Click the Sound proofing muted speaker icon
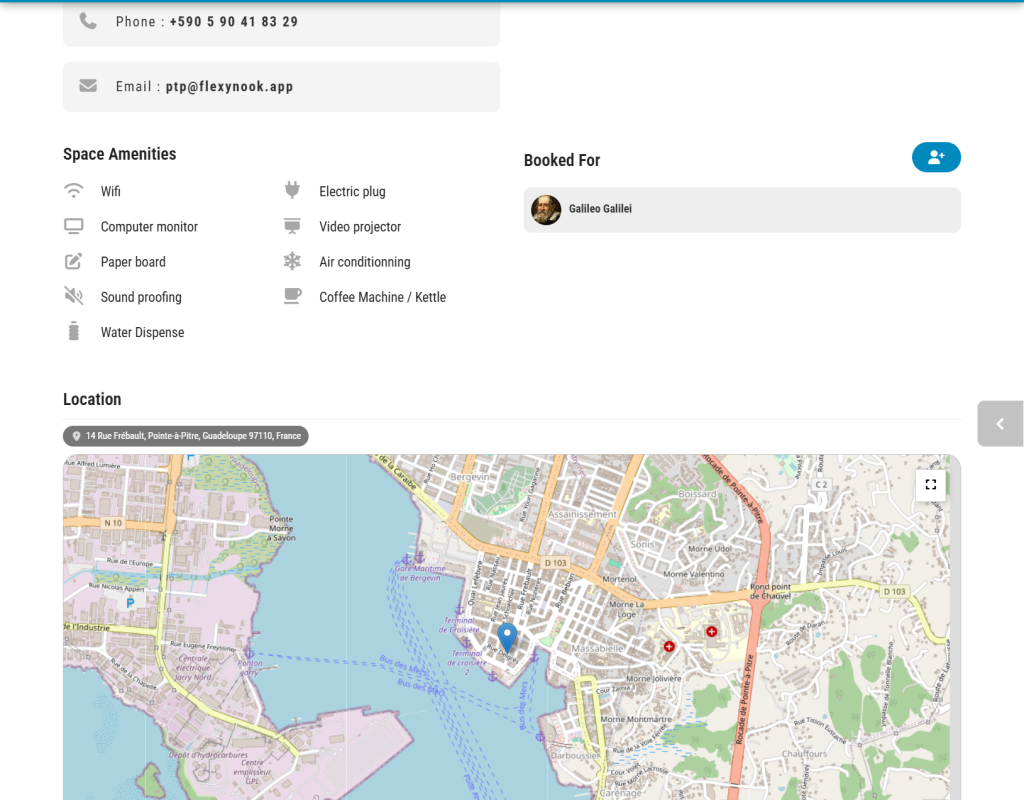The width and height of the screenshot is (1024, 800). pyautogui.click(x=74, y=296)
